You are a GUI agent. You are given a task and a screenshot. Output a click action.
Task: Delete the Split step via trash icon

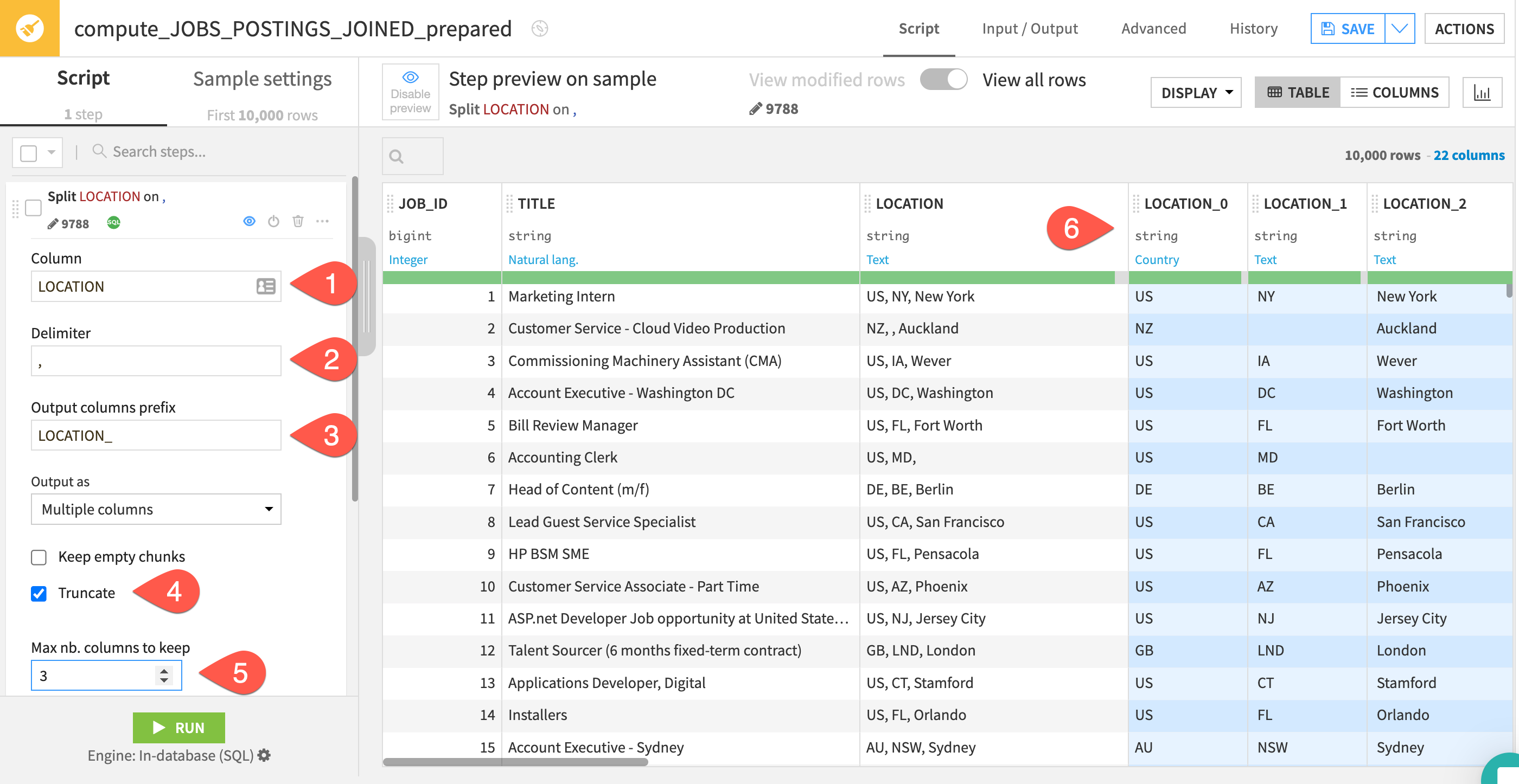tap(298, 221)
